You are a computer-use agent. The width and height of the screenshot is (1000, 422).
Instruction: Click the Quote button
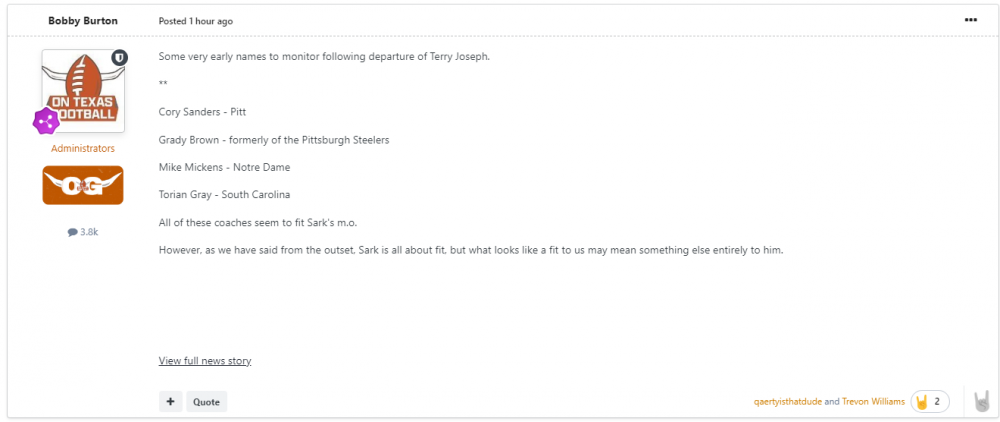pos(206,401)
